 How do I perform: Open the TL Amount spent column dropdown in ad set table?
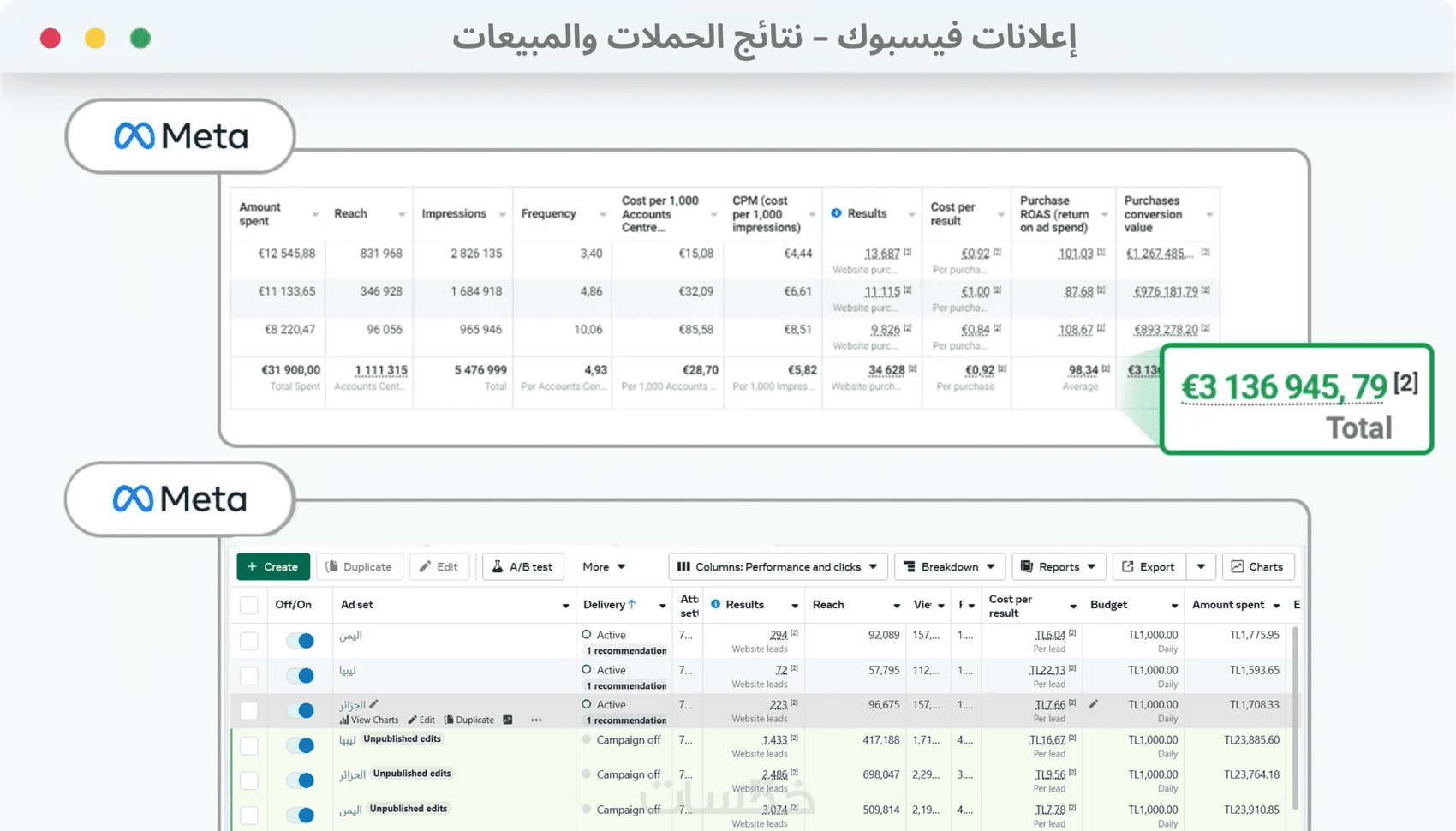(1276, 606)
